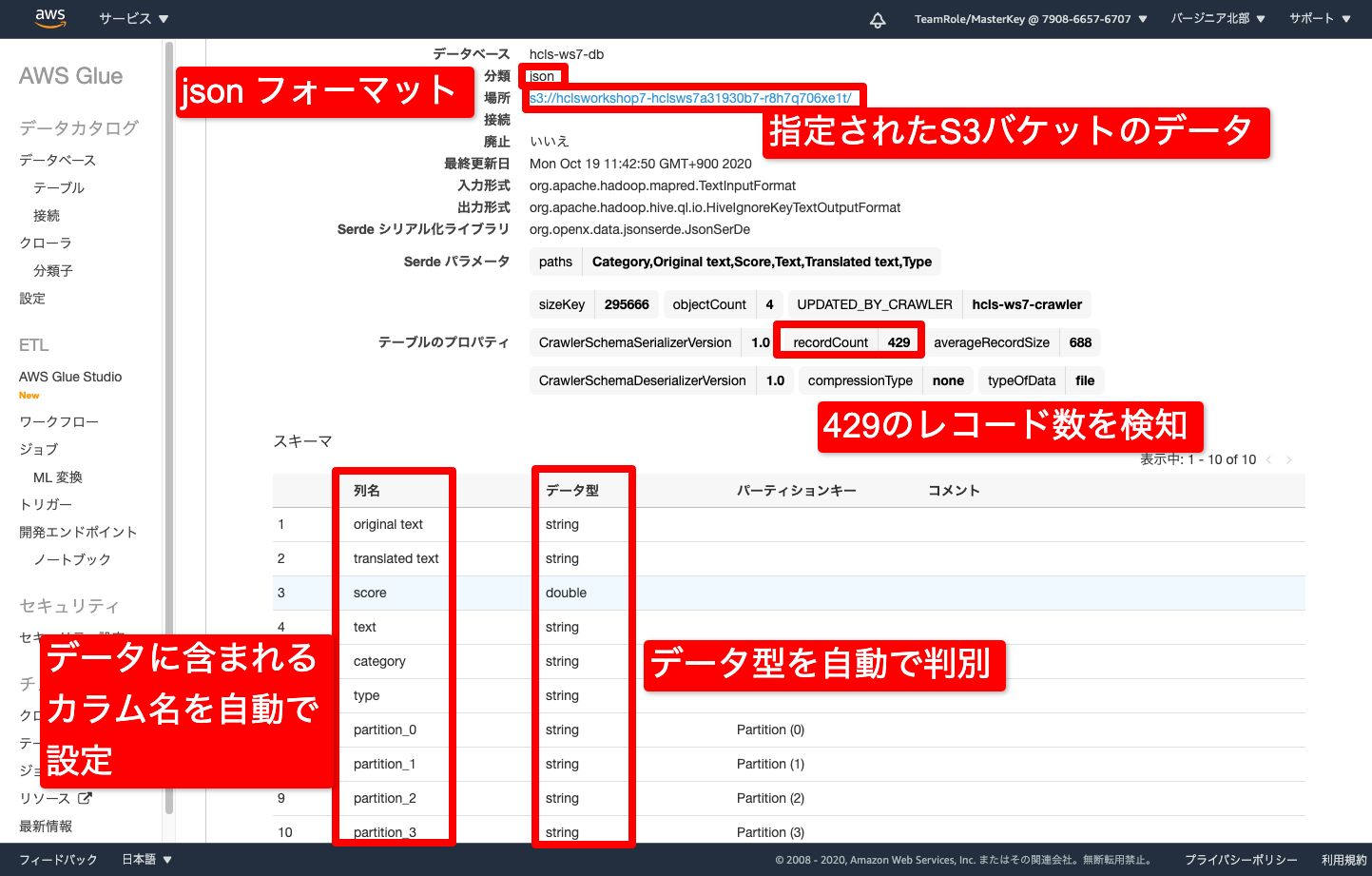Open プライバシーポリシー footer link
The height and width of the screenshot is (876, 1372).
click(x=1241, y=859)
